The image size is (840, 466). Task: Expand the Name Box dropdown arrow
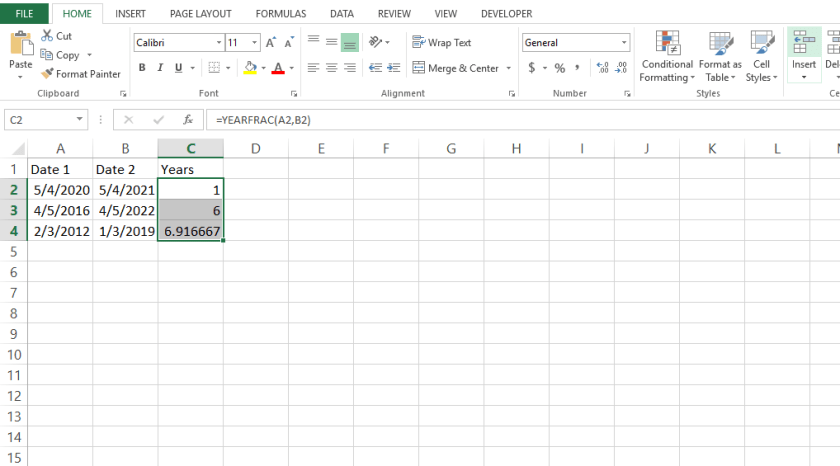tap(79, 119)
